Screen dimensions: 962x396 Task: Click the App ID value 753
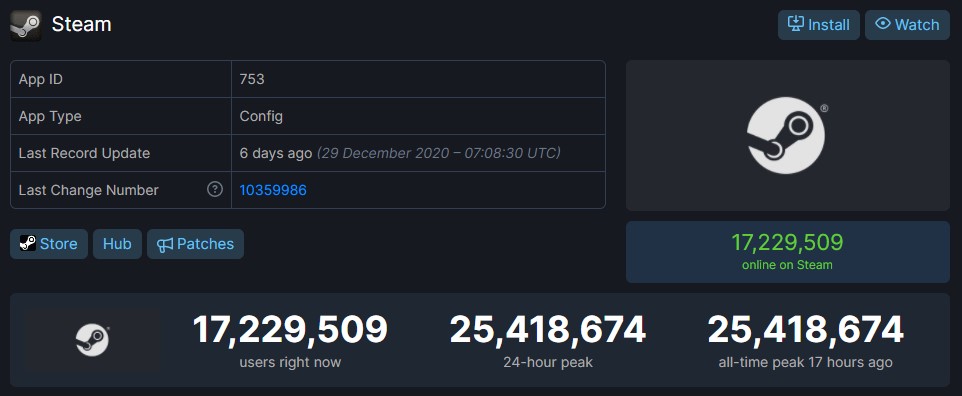coord(252,79)
